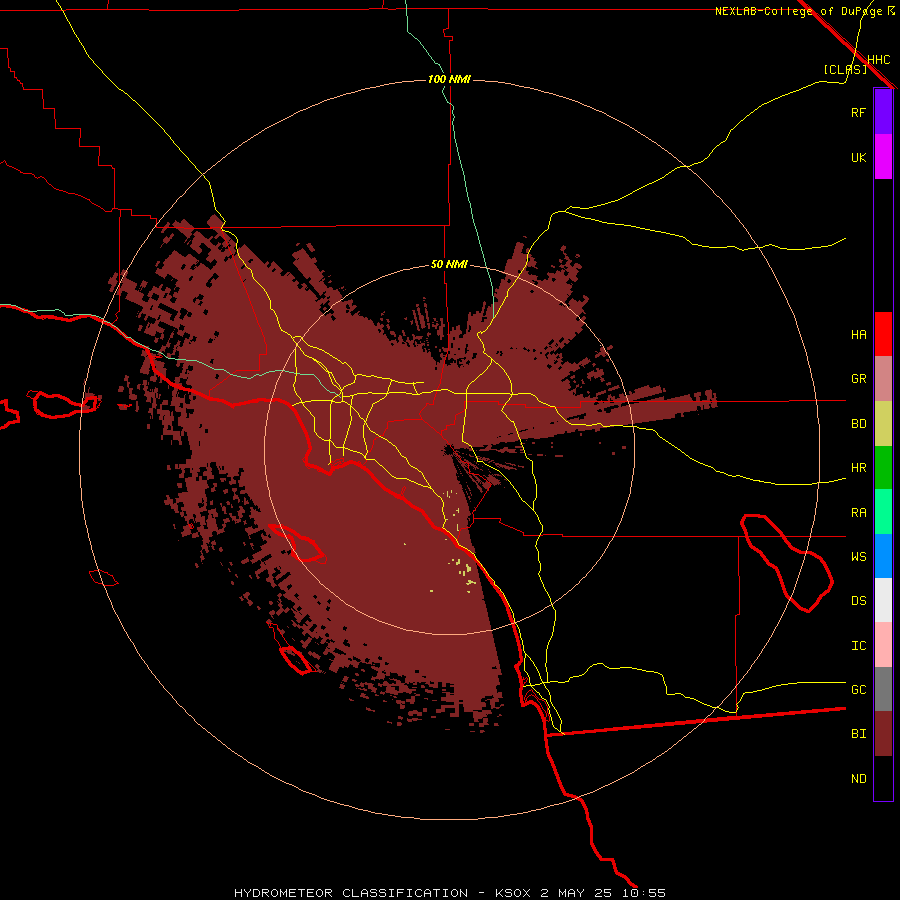Click the BI legend label
Viewport: 900px width, 900px height.
[x=858, y=734]
